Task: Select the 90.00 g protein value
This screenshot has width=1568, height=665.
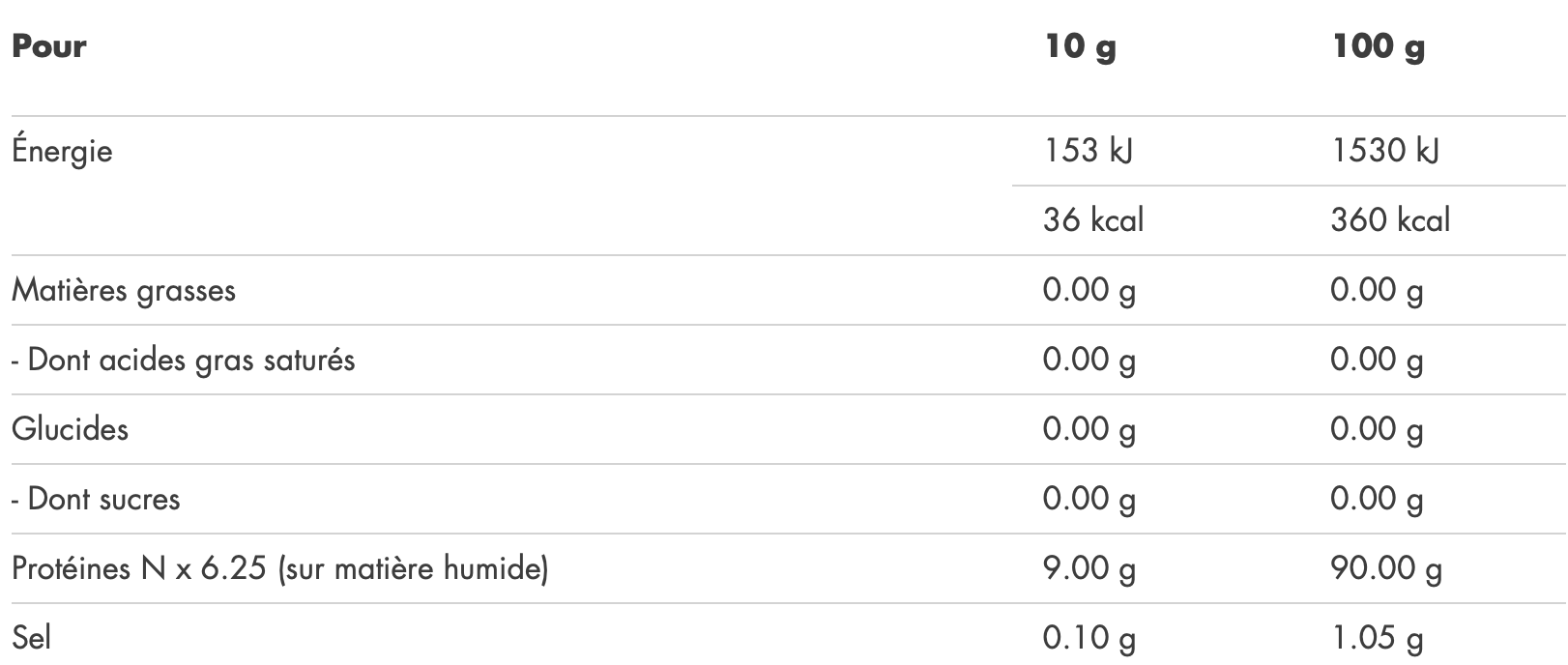Action: tap(1385, 568)
